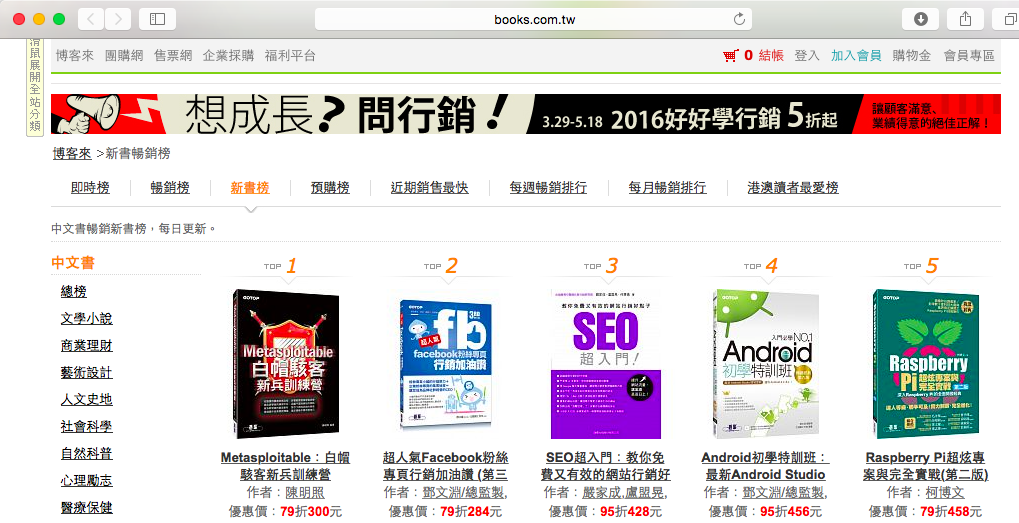Click the 中文書 sidebar heading
This screenshot has height=523, width=1019.
point(73,262)
